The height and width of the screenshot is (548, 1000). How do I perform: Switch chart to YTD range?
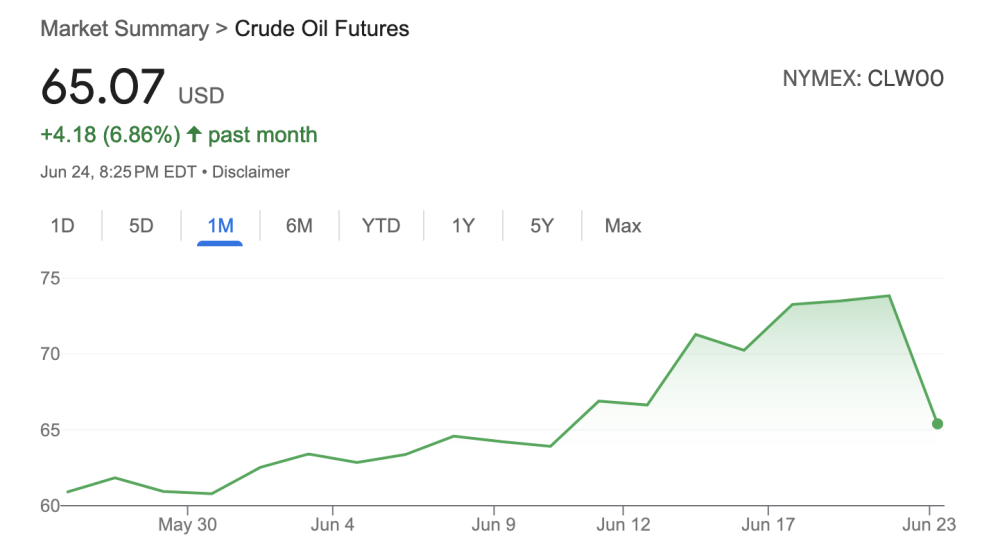381,226
